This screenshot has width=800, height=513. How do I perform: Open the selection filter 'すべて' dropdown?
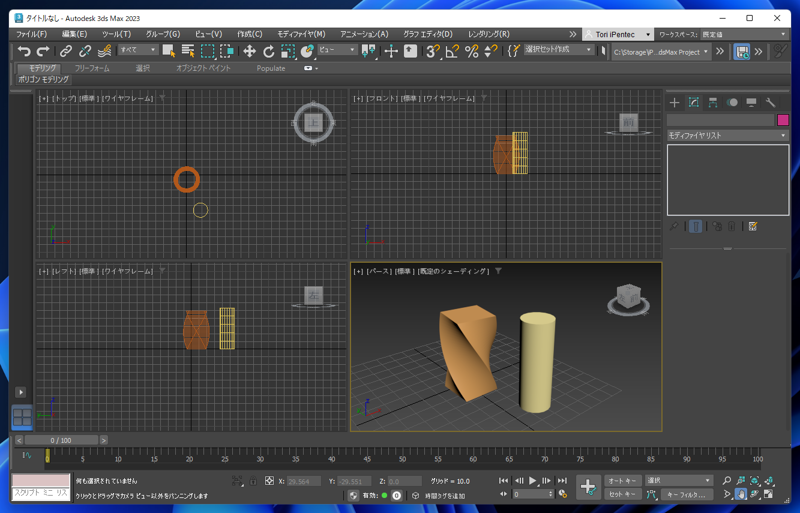138,50
